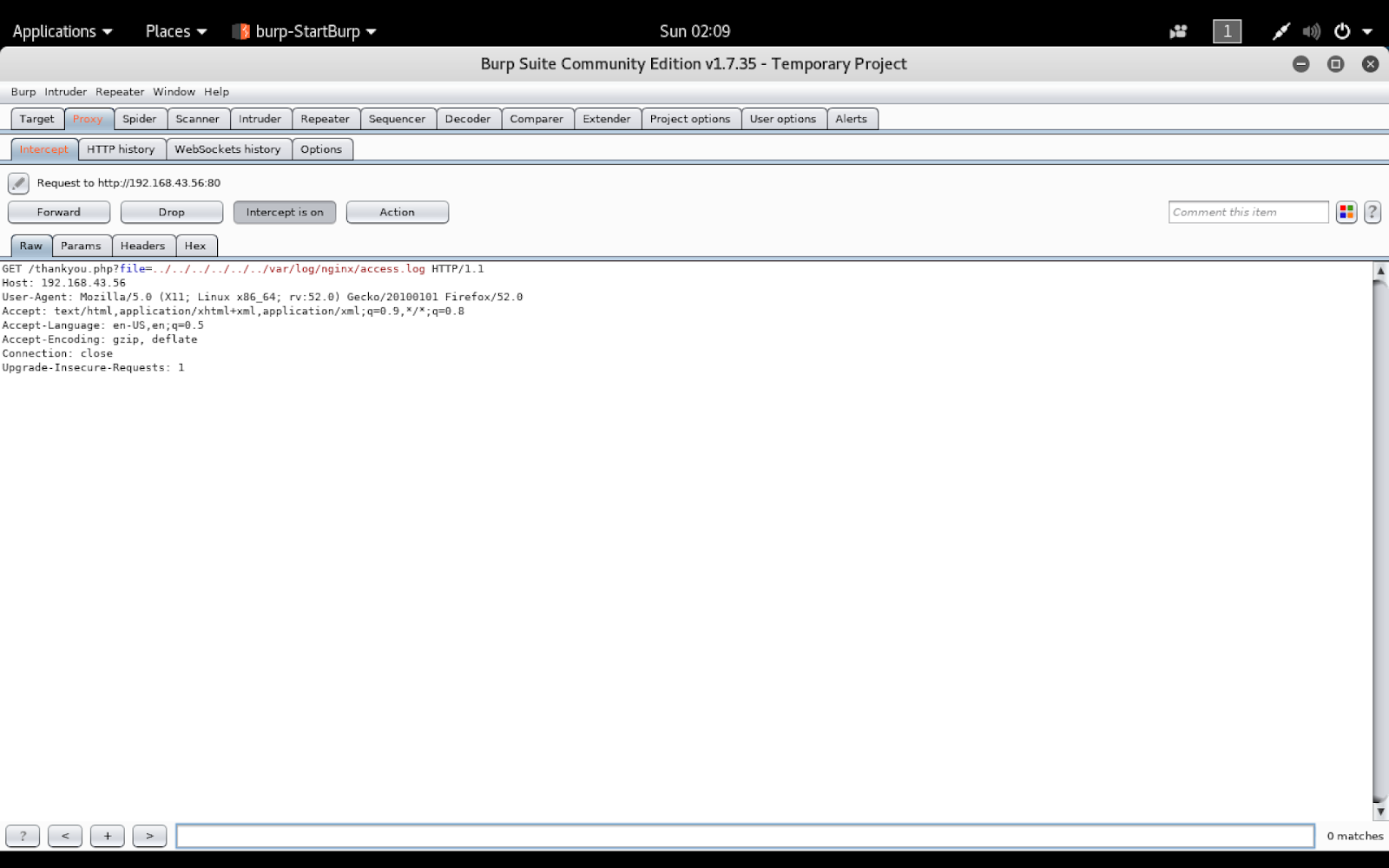Switch to the Comparer tab
This screenshot has width=1389, height=868.
tap(537, 119)
